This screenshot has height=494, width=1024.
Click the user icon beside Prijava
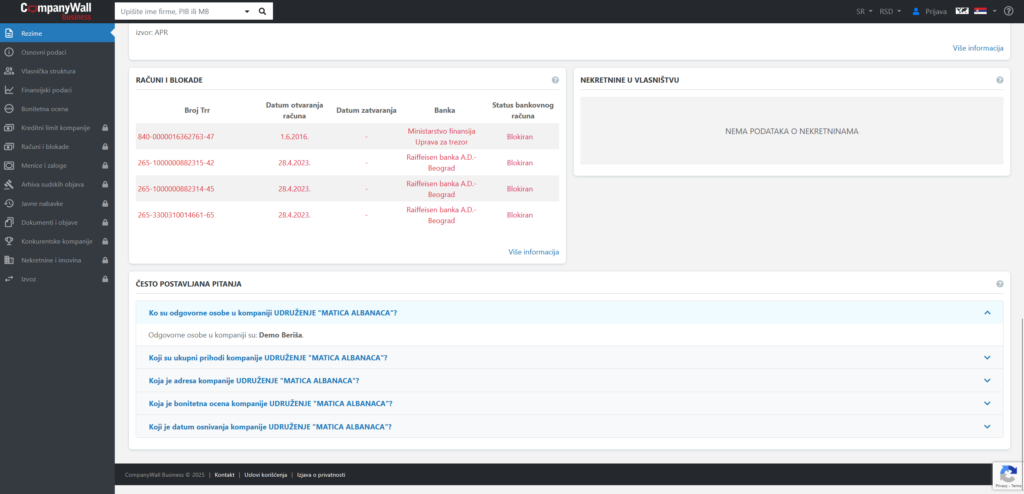coord(916,11)
